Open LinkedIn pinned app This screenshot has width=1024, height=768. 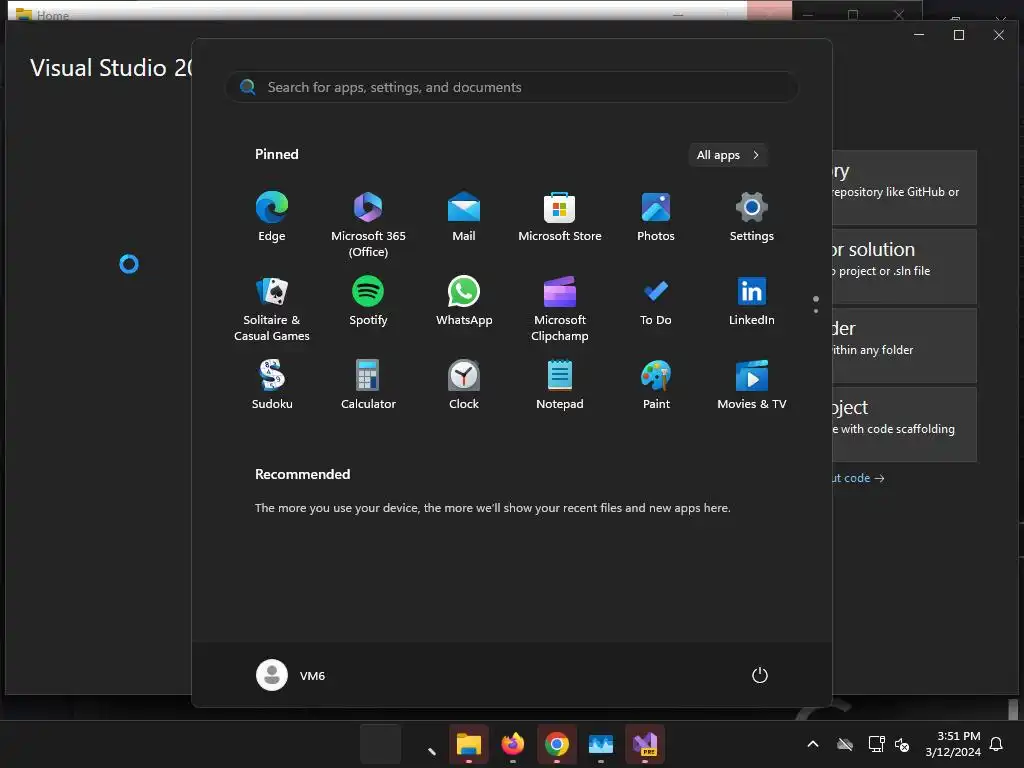click(752, 302)
